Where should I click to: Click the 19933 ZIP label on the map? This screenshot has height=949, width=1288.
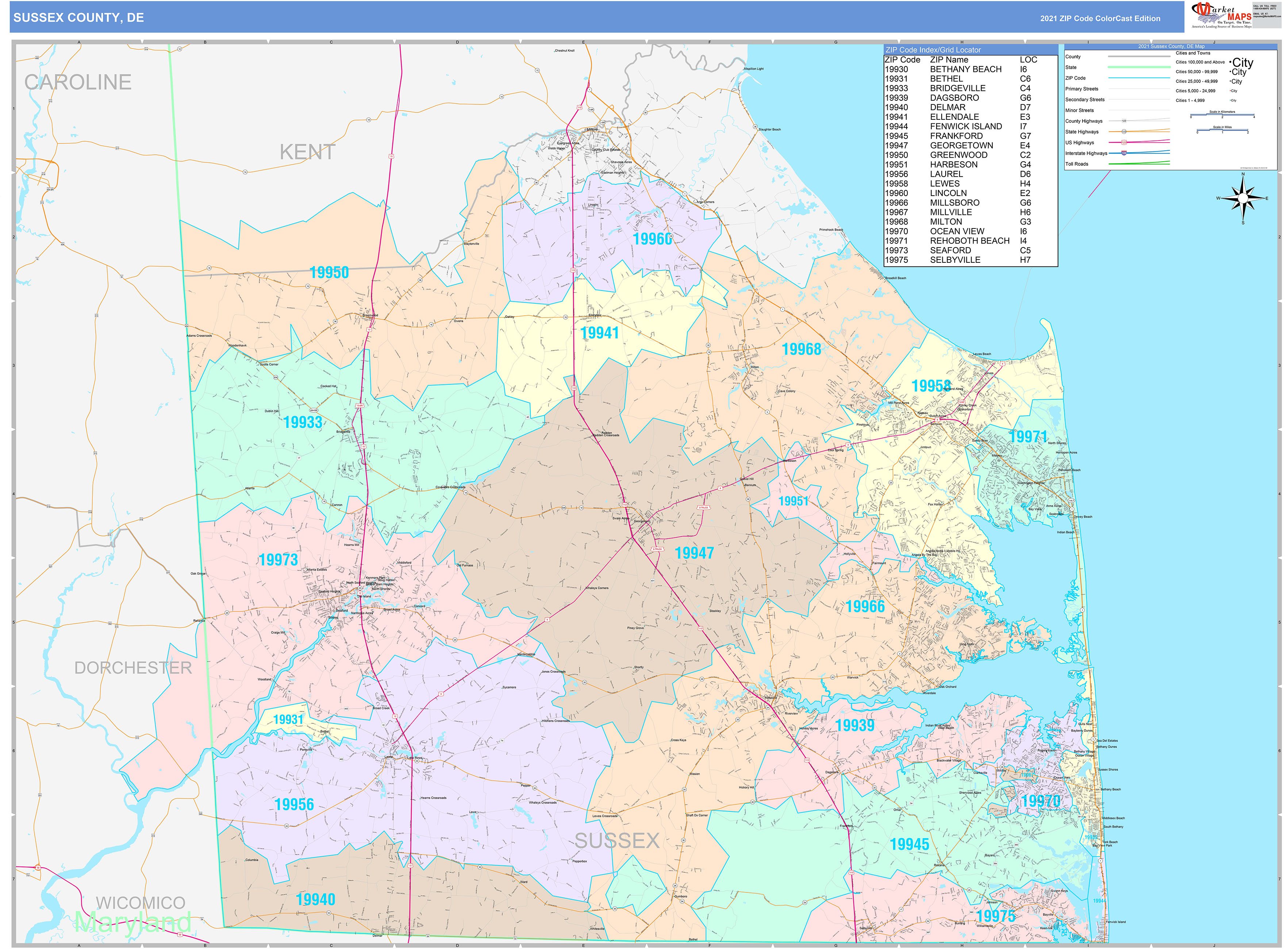(303, 422)
